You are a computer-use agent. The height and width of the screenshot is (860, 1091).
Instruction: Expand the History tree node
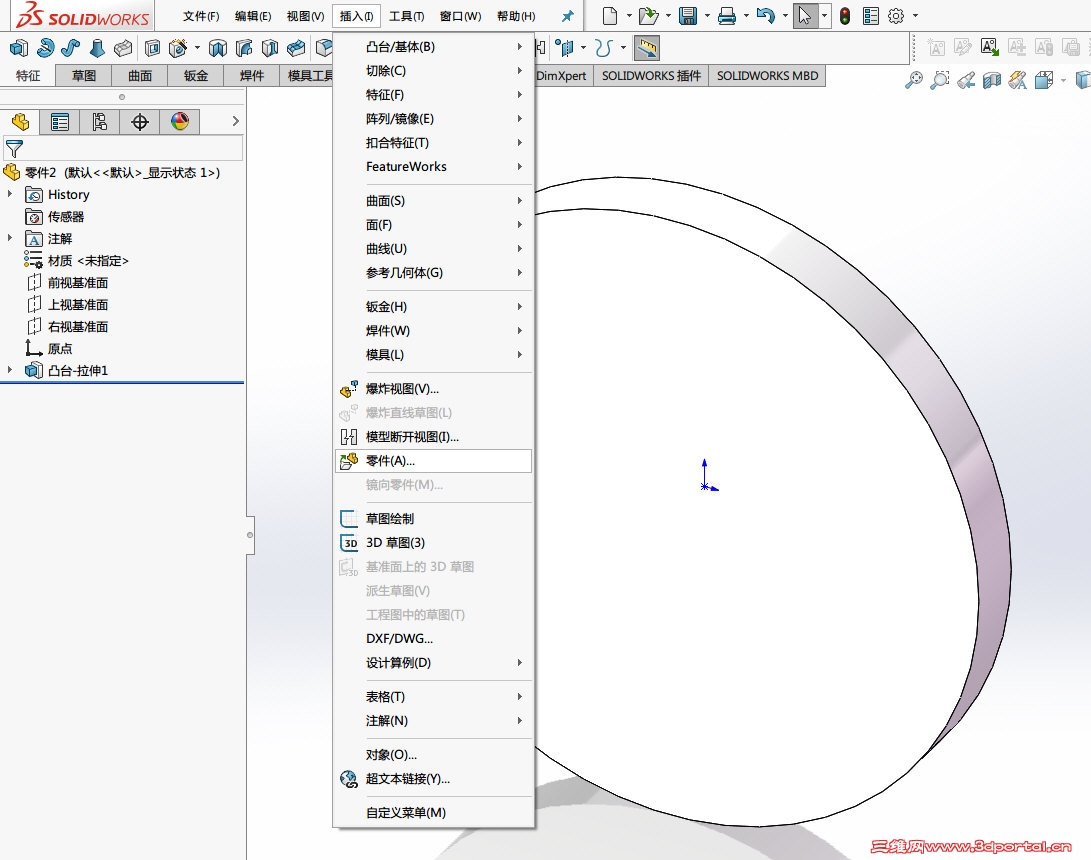[x=10, y=193]
